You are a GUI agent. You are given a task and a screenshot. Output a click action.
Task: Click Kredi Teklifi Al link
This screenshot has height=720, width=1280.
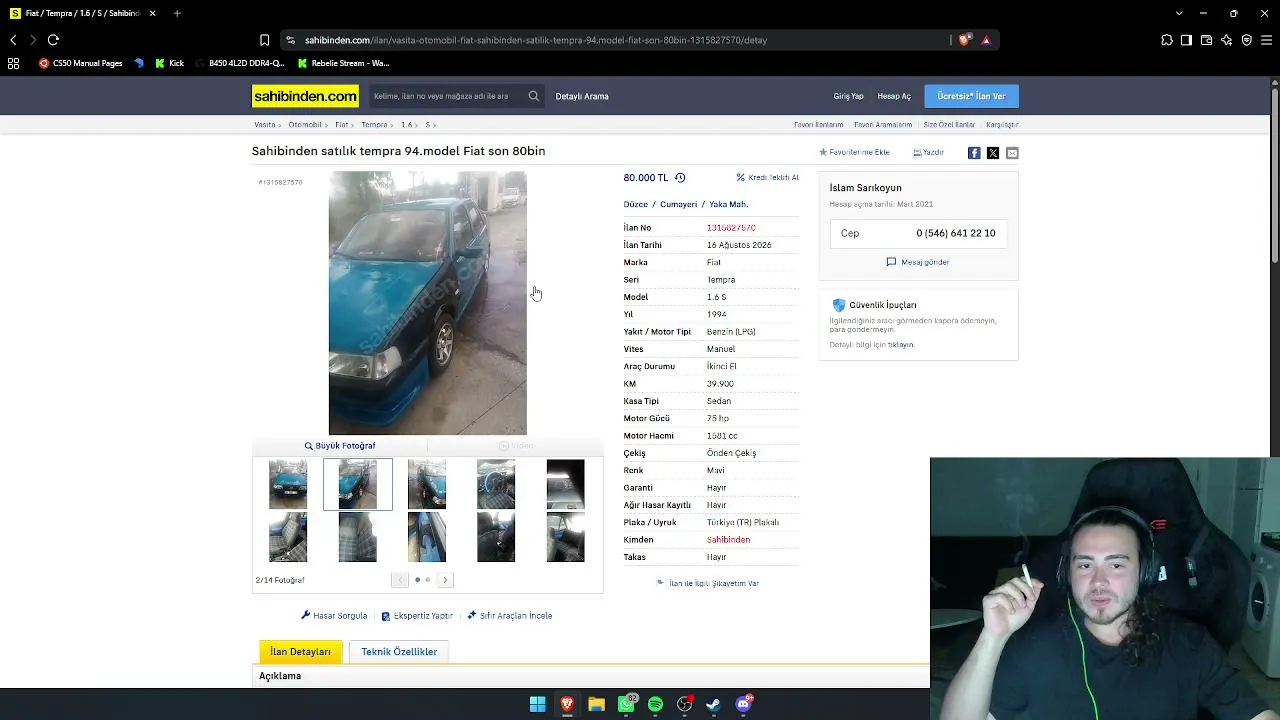[767, 178]
